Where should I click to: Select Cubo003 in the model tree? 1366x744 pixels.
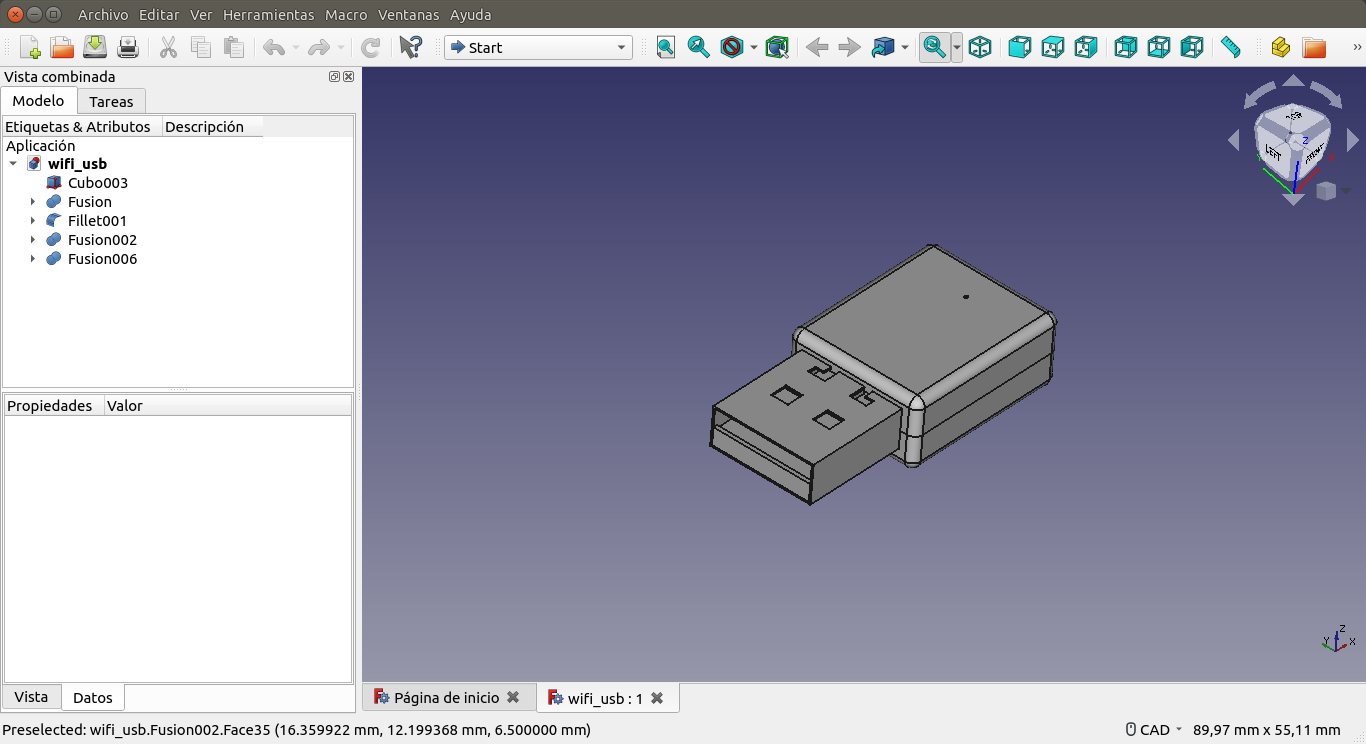[x=97, y=183]
